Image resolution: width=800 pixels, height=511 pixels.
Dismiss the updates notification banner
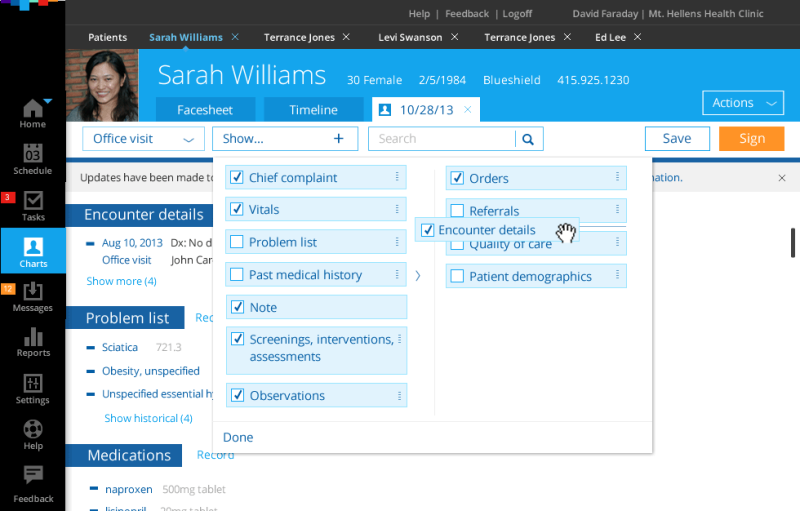[782, 178]
